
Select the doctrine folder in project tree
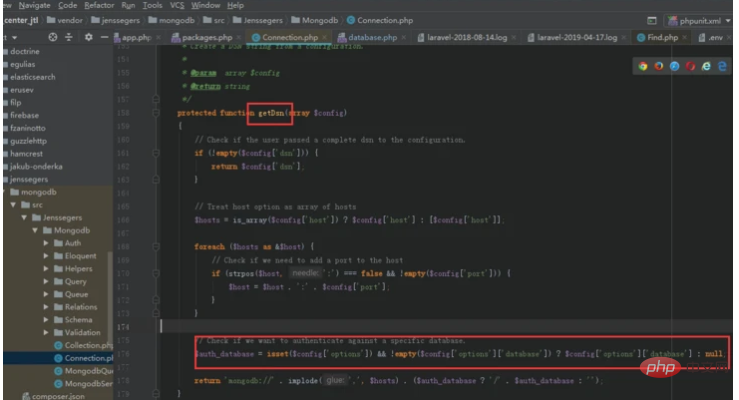[25, 51]
